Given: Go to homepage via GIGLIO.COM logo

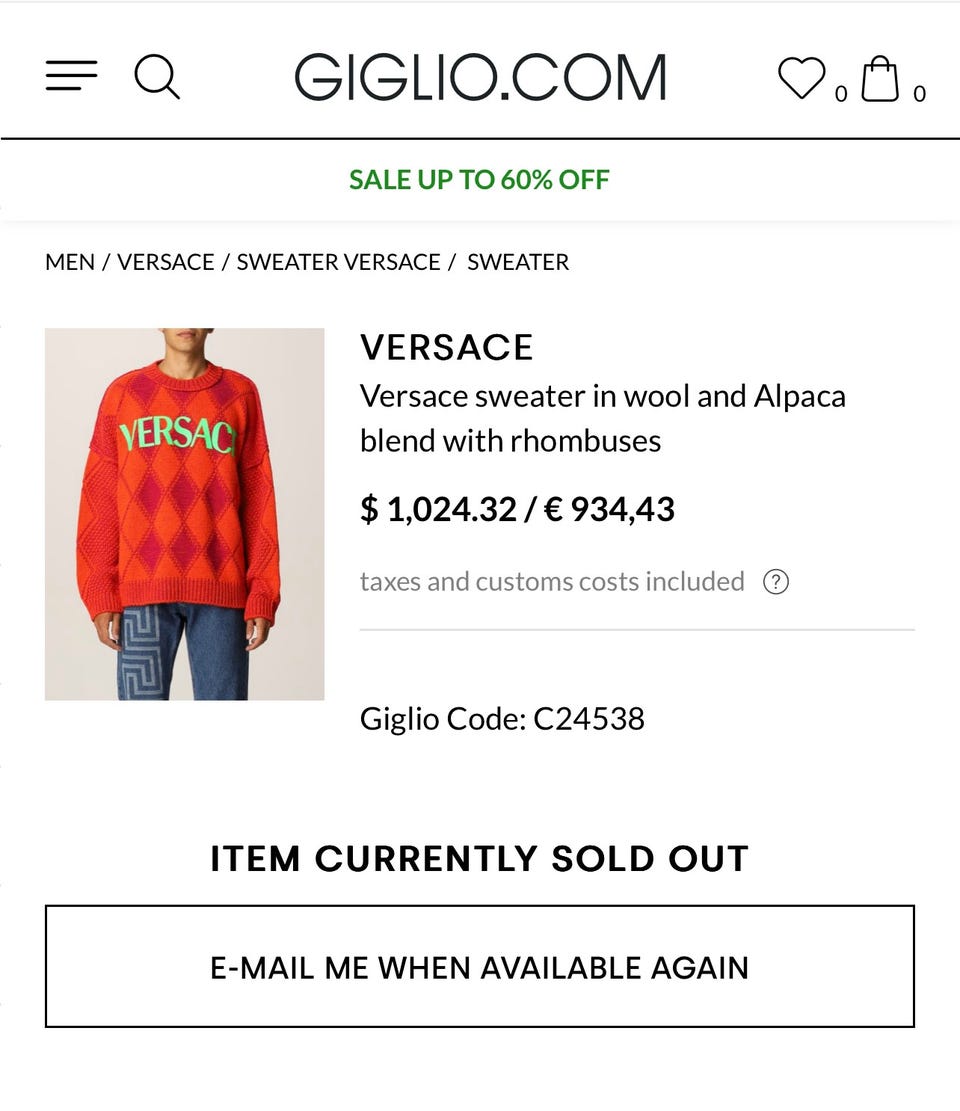Looking at the screenshot, I should [x=480, y=77].
